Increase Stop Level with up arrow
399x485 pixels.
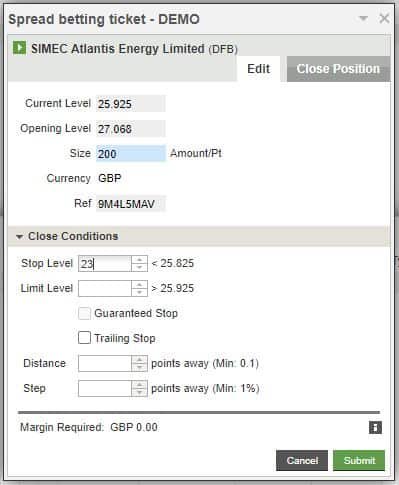[139, 260]
